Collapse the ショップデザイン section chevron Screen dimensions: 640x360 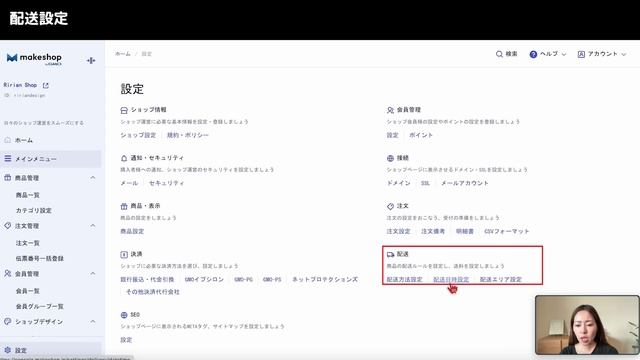tap(93, 321)
